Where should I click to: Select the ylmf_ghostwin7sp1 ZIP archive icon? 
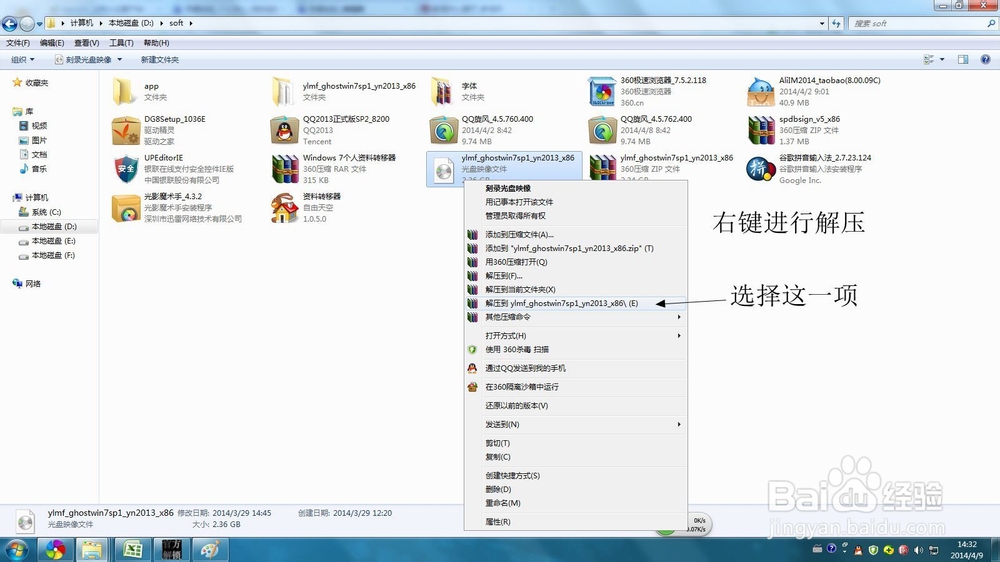602,169
